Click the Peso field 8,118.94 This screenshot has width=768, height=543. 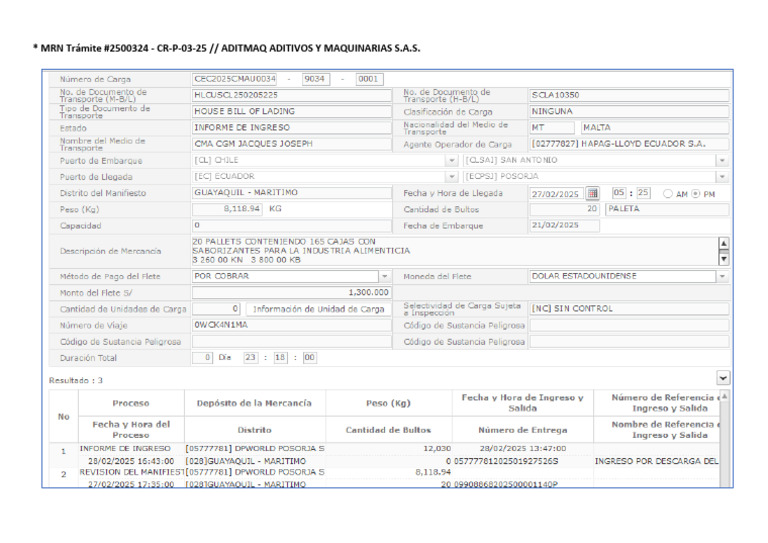pos(227,209)
